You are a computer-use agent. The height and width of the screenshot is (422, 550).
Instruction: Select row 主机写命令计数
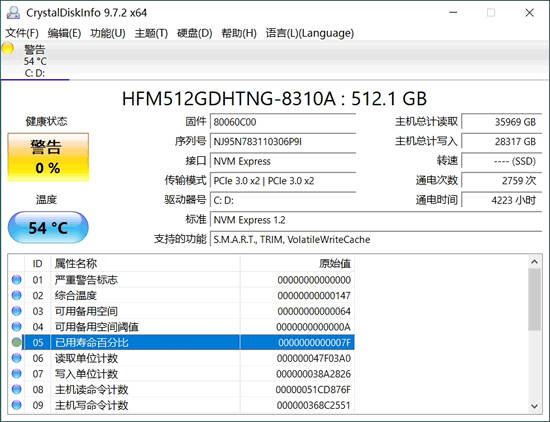pyautogui.click(x=182, y=405)
